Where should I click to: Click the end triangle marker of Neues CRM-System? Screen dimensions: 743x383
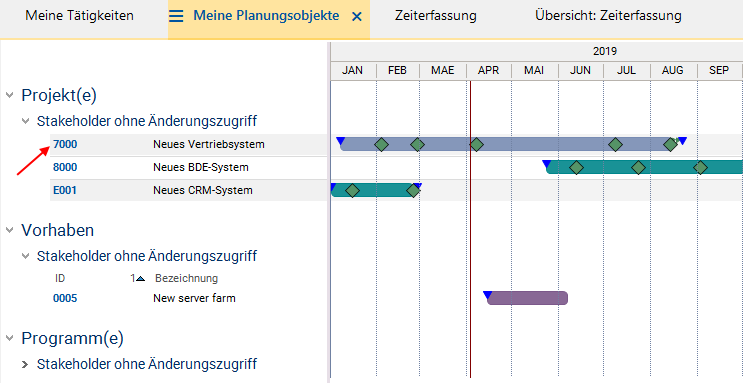[418, 186]
